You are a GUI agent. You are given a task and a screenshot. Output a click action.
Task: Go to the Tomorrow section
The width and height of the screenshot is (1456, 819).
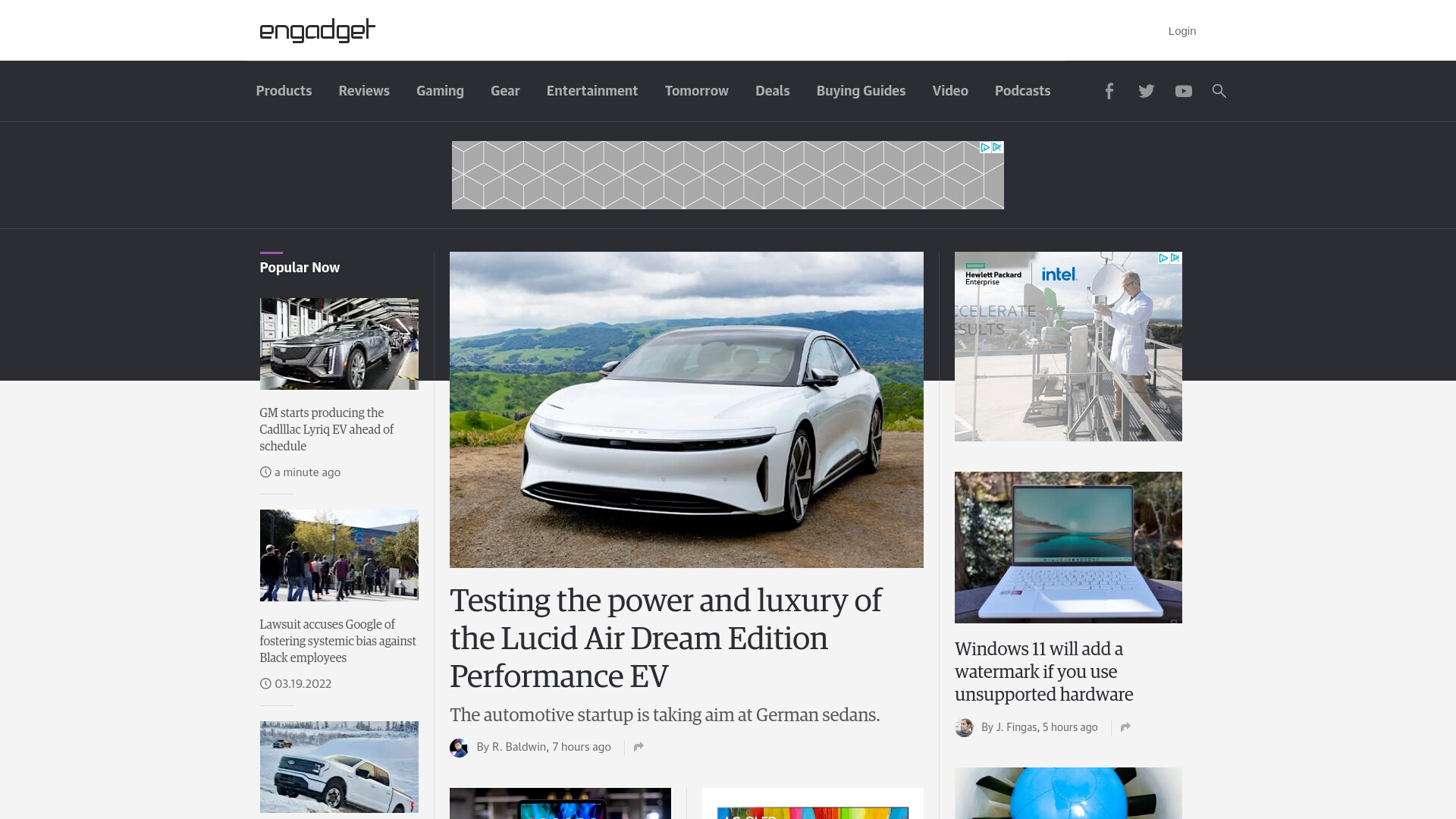click(697, 91)
